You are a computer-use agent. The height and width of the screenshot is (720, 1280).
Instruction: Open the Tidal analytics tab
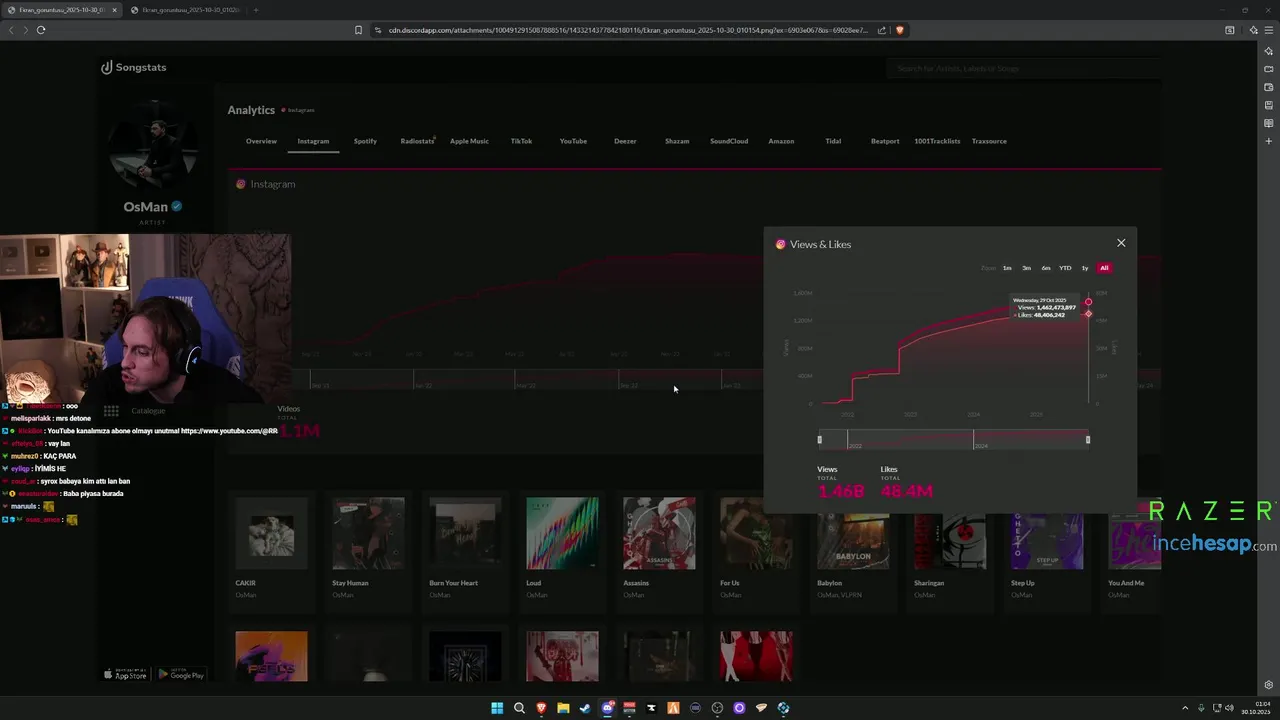click(x=833, y=141)
